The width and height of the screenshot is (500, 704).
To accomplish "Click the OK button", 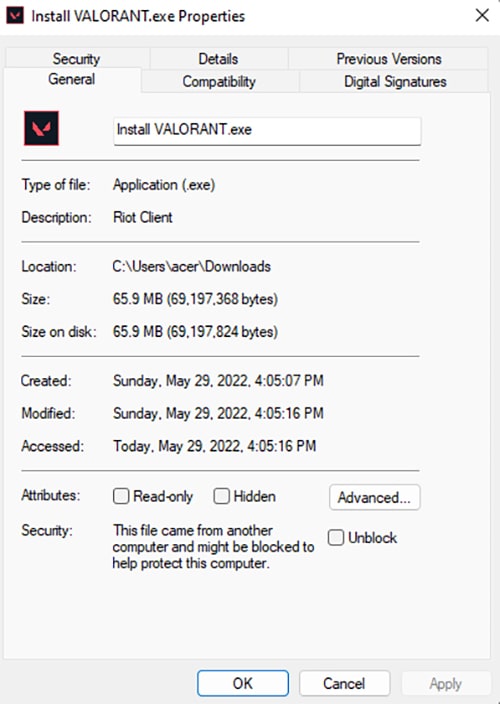I will (243, 683).
